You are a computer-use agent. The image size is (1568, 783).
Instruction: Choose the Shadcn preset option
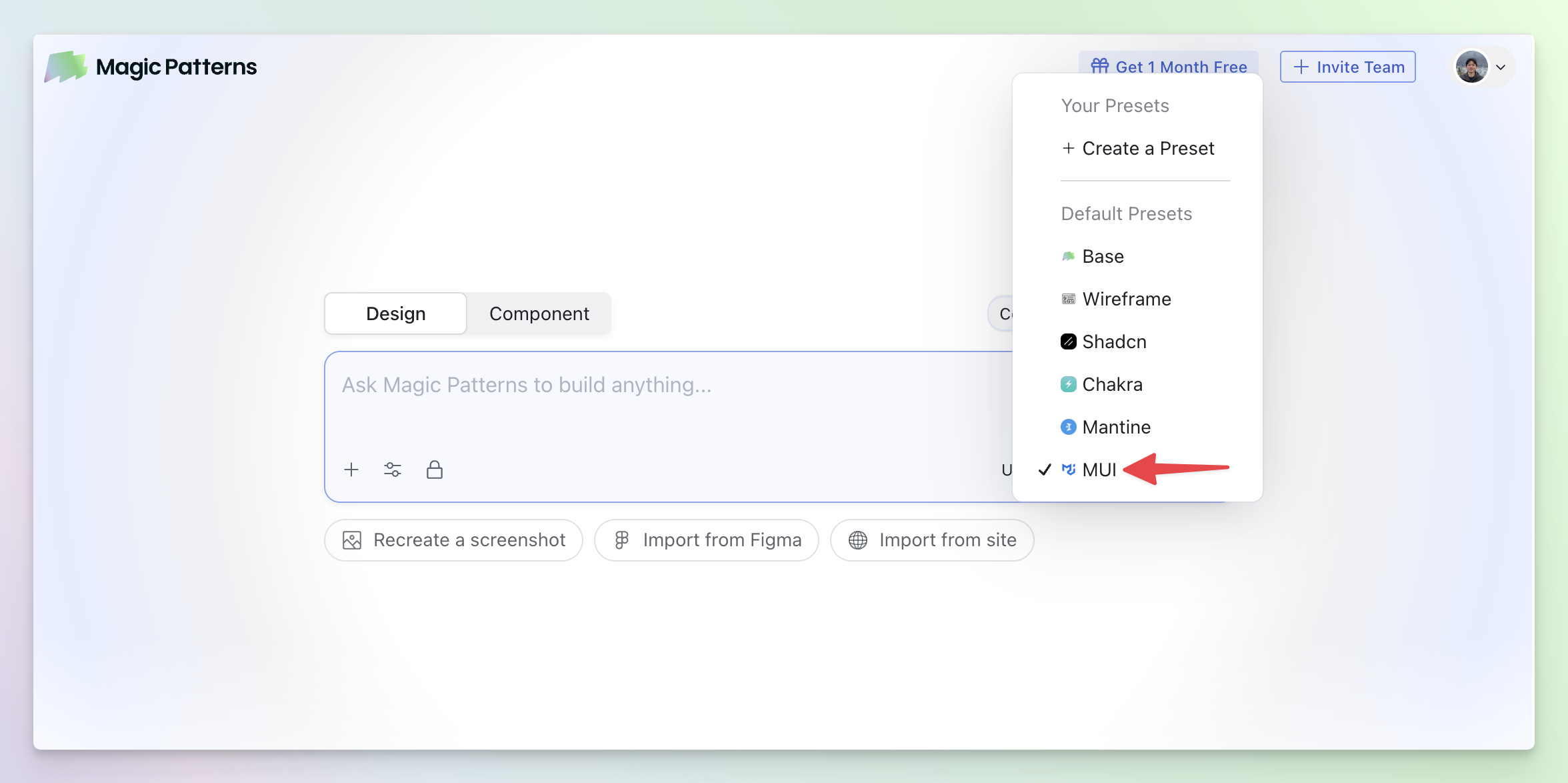[x=1113, y=341]
